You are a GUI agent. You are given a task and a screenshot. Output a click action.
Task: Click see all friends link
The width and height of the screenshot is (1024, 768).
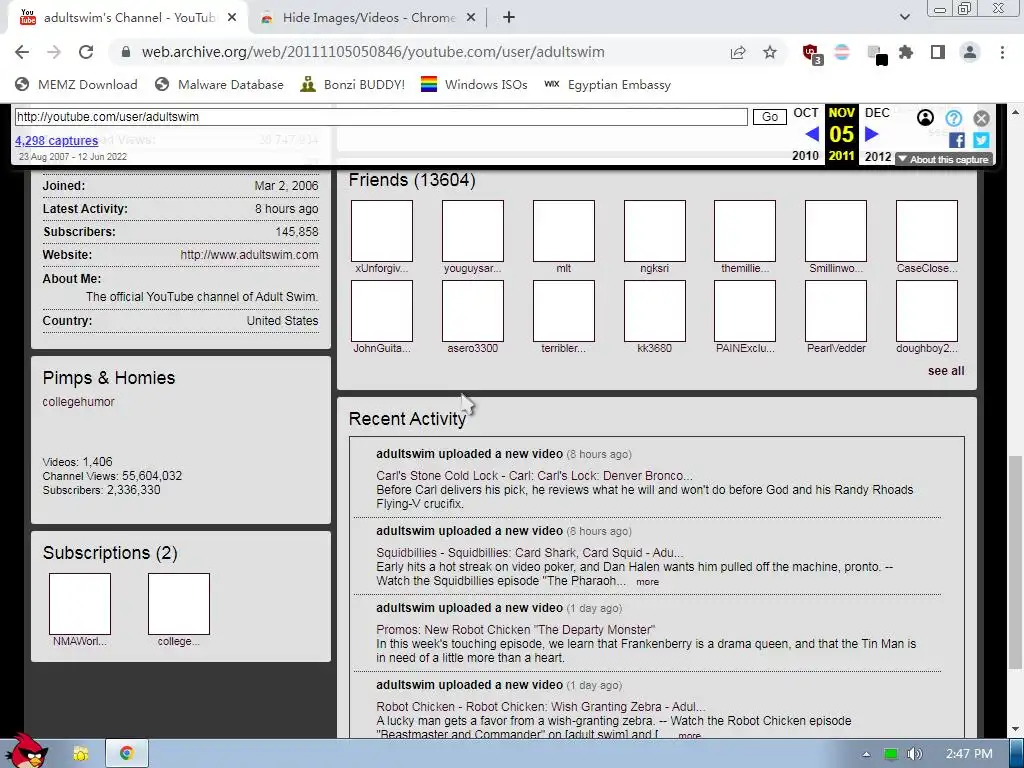[x=946, y=371]
